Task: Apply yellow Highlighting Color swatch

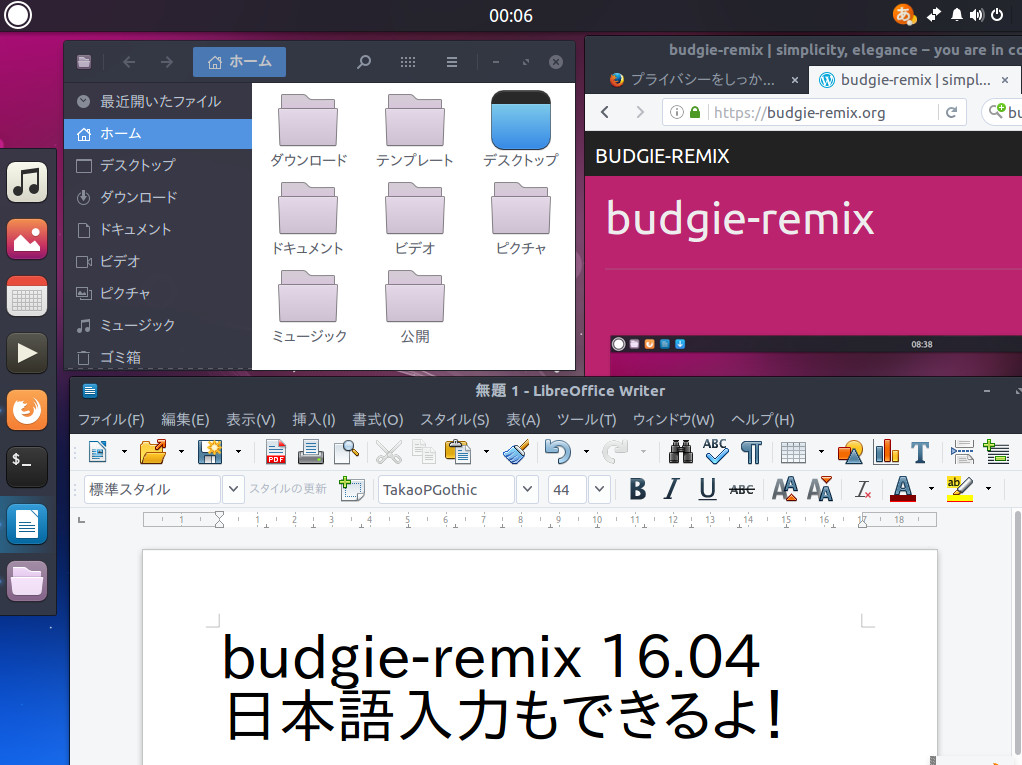Action: [959, 489]
